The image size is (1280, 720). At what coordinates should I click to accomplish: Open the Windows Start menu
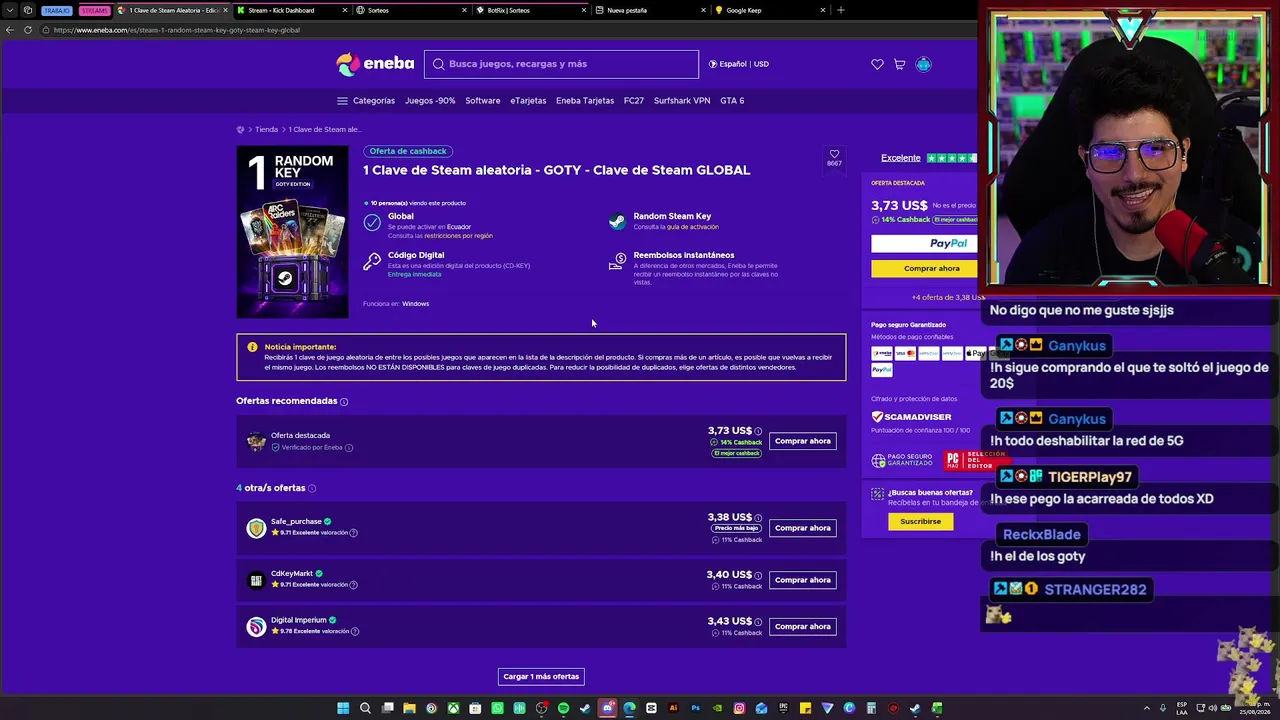point(343,708)
